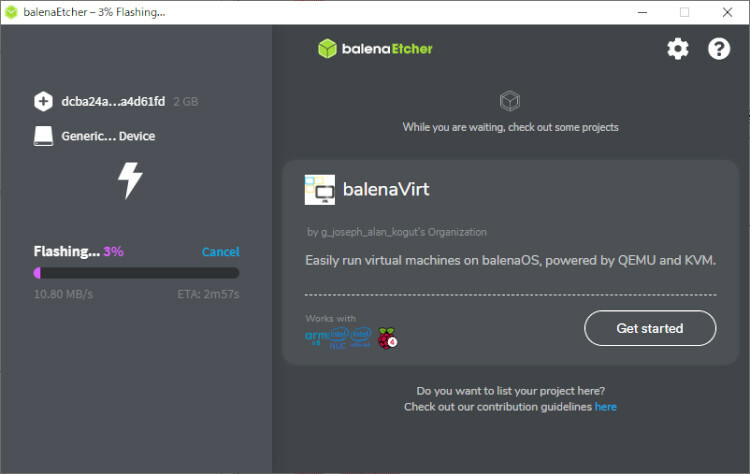The width and height of the screenshot is (750, 474).
Task: Click the balenaEtcher title bar app icon
Action: point(11,12)
